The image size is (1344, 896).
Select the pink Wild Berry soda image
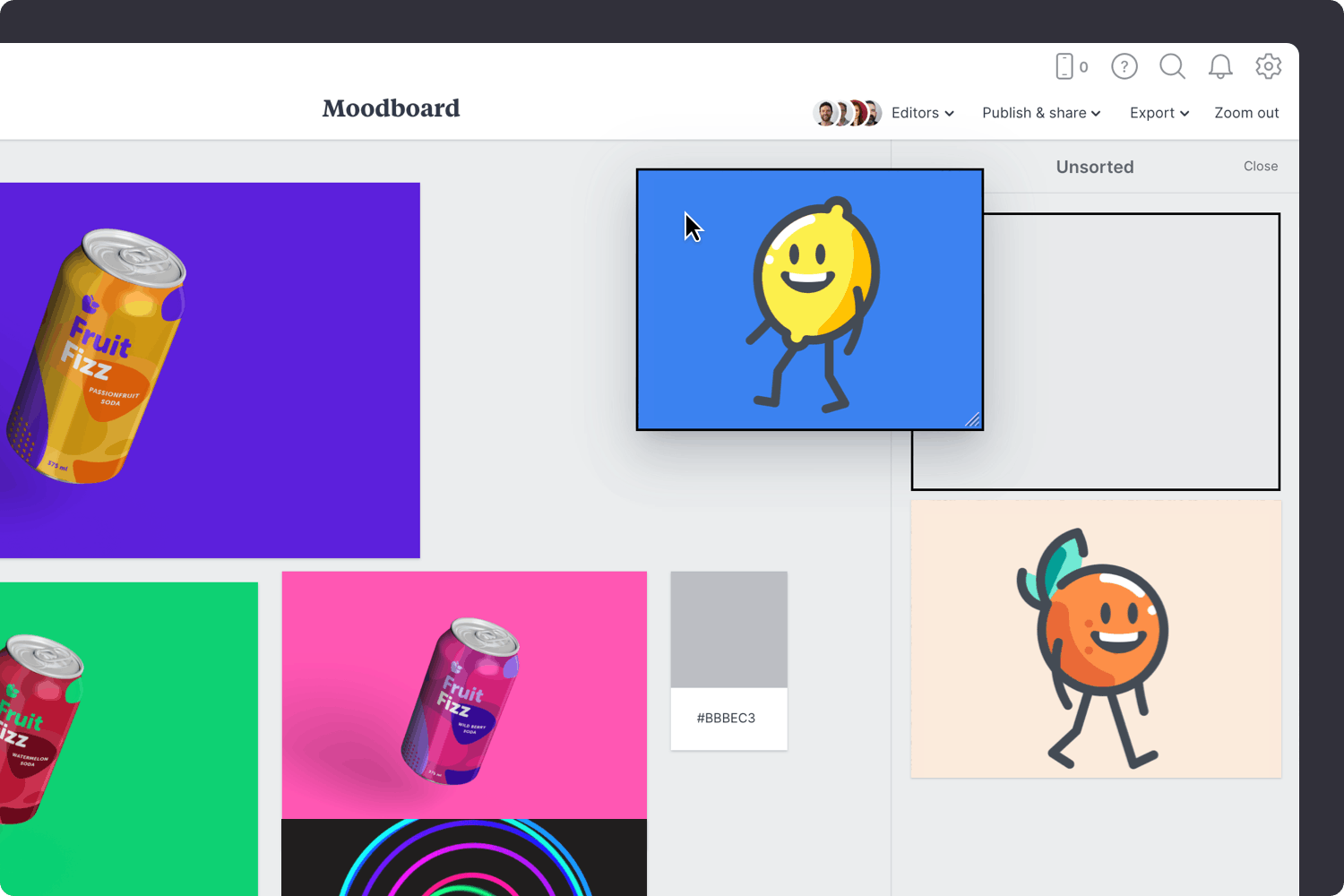click(464, 695)
